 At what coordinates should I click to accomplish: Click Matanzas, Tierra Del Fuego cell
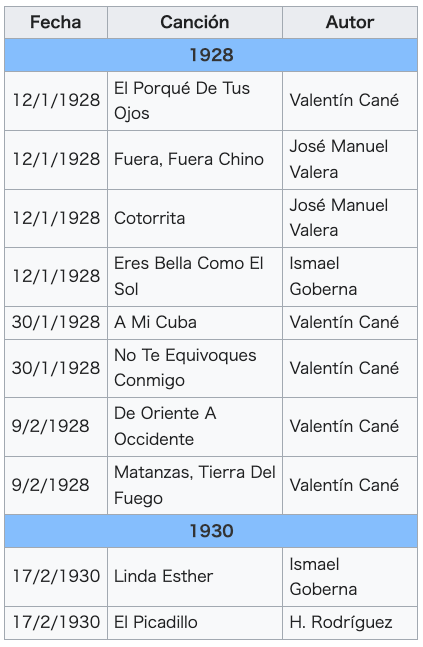195,485
